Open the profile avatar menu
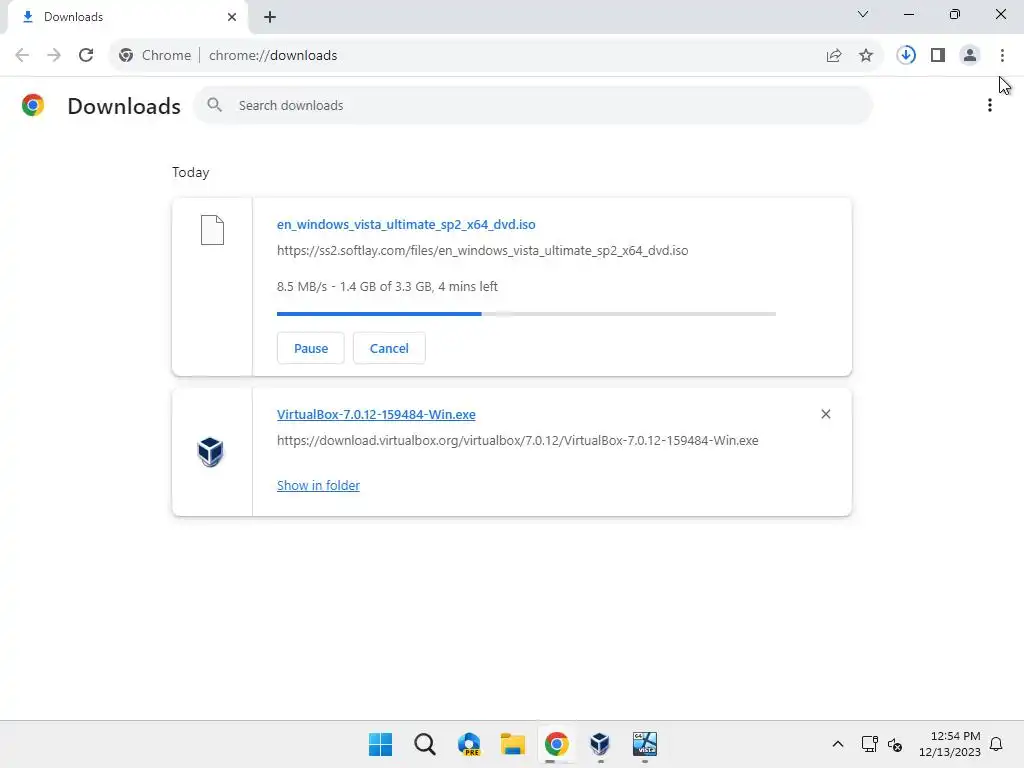 [970, 56]
